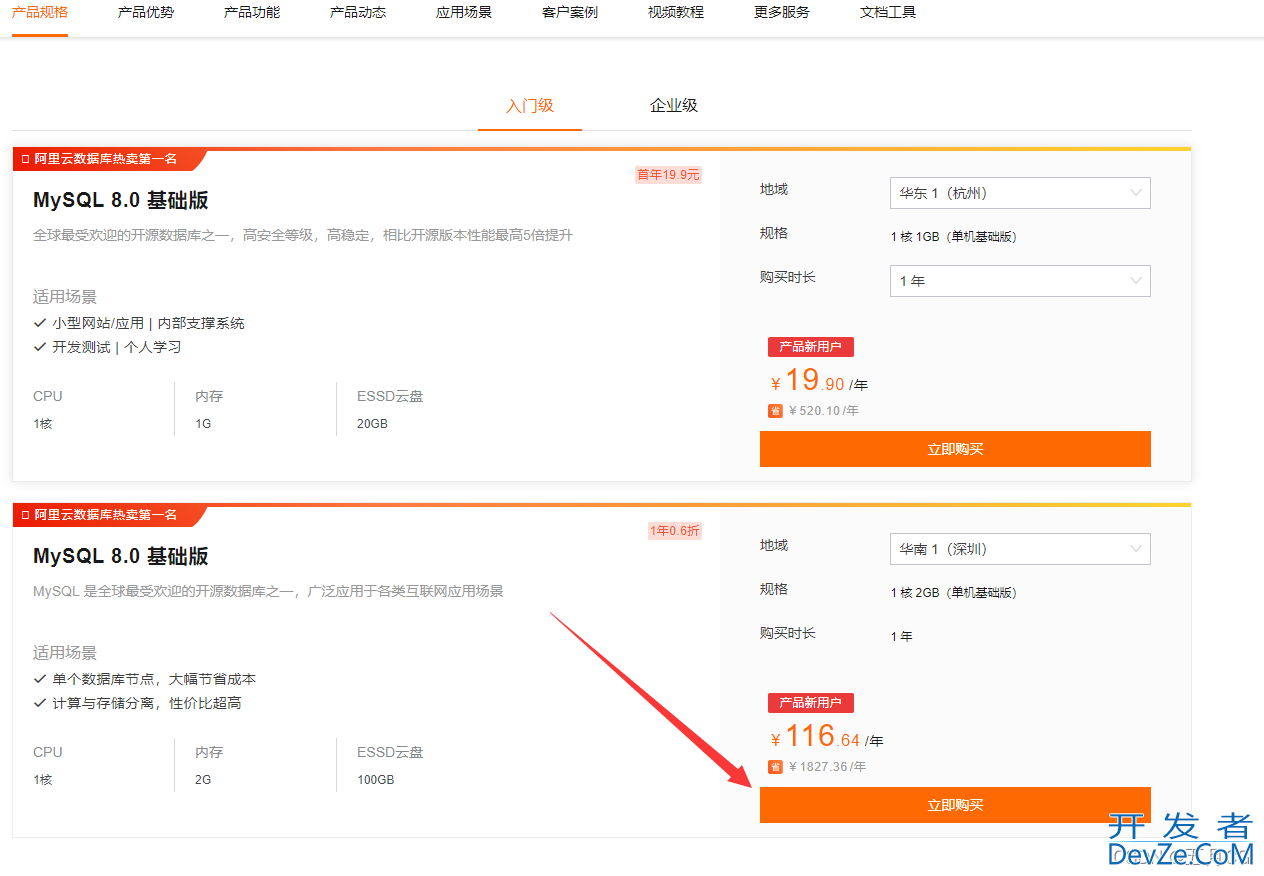Click the checkmark beside 计算与存储分离

(x=40, y=703)
